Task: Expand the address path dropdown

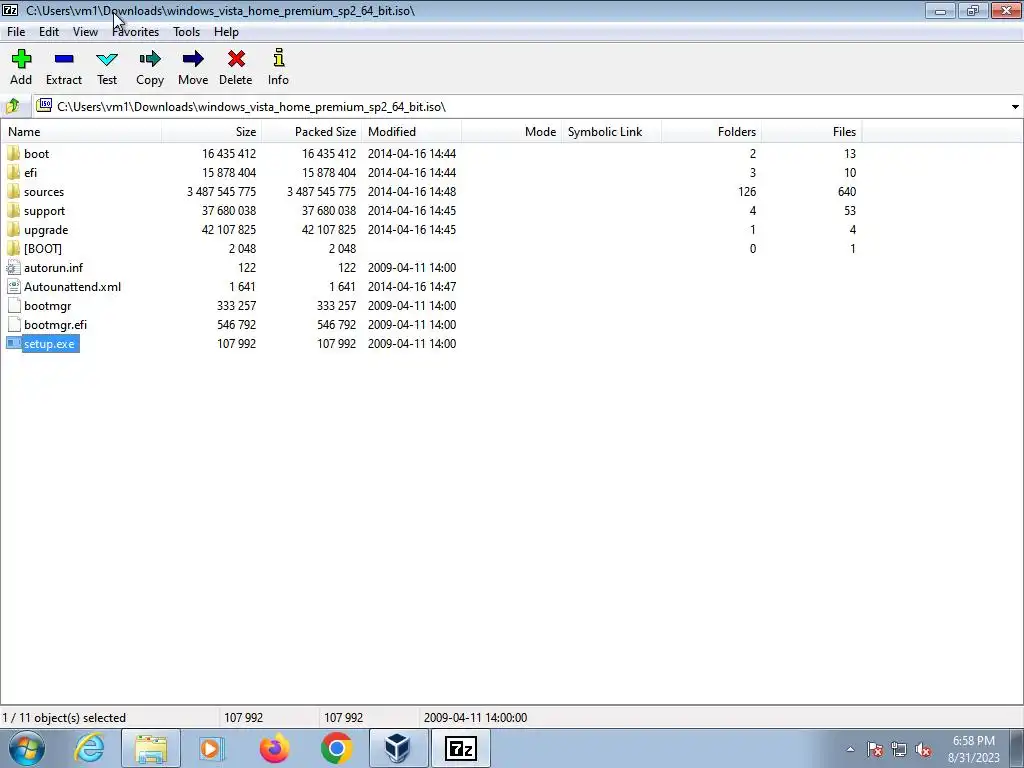Action: [1015, 106]
